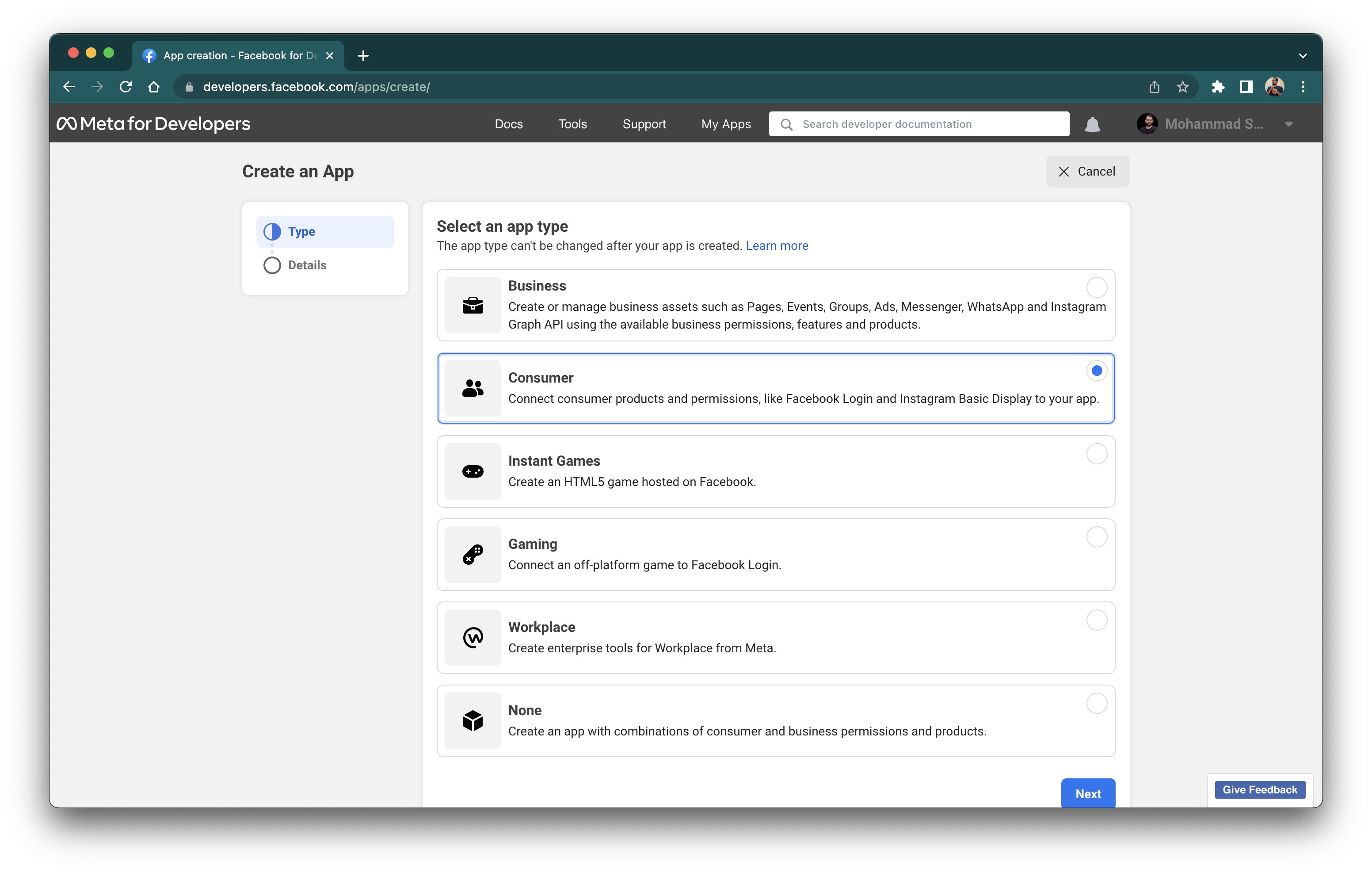
Task: Expand the user profile dropdown
Action: point(1291,124)
